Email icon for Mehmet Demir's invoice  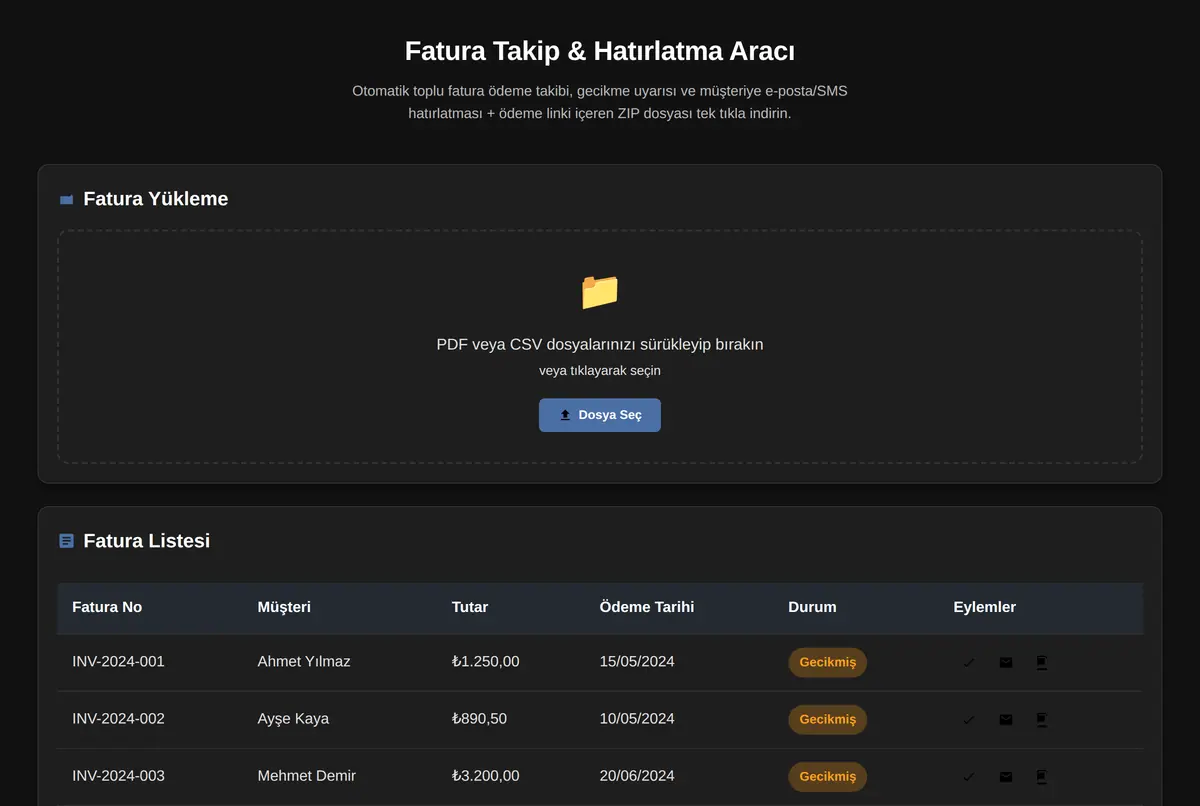point(1006,776)
